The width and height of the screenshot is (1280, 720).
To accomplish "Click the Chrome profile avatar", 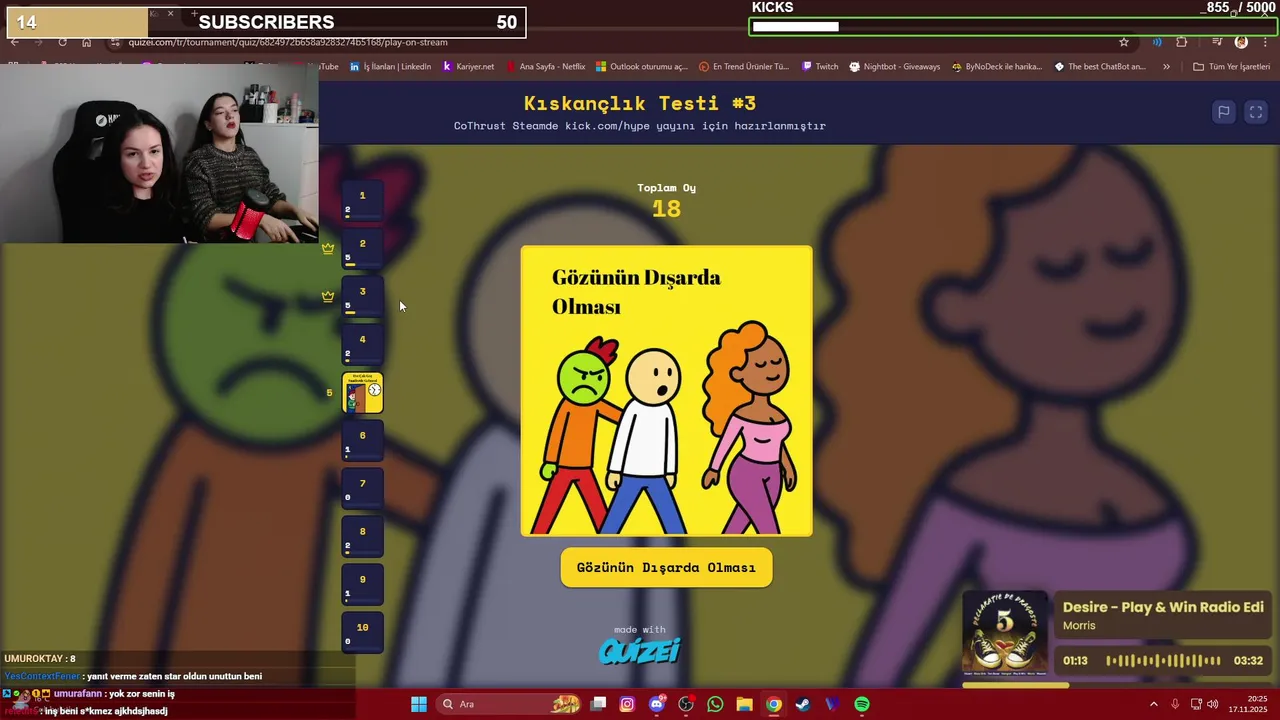I will tap(1241, 42).
